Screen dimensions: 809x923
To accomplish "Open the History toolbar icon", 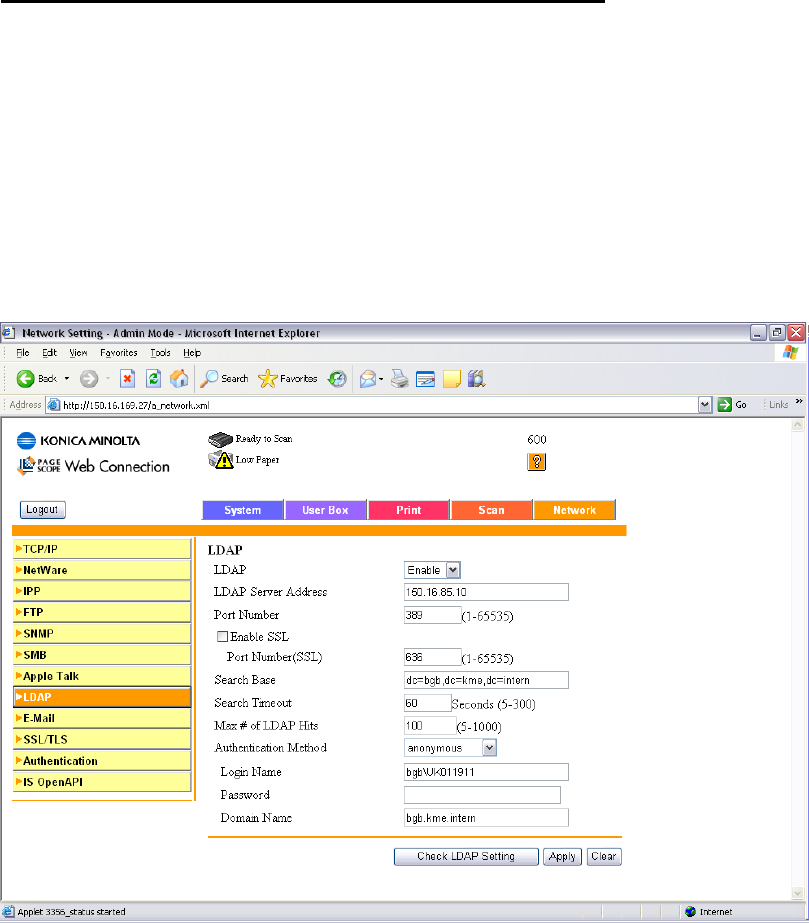I will coord(337,379).
